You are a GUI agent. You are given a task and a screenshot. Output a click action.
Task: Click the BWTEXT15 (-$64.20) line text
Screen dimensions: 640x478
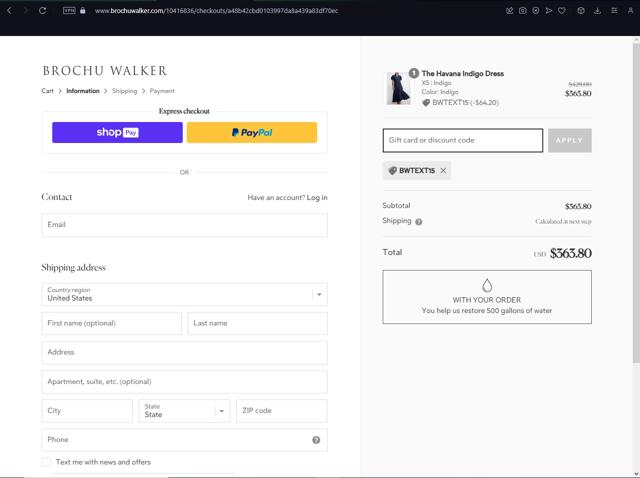click(465, 102)
